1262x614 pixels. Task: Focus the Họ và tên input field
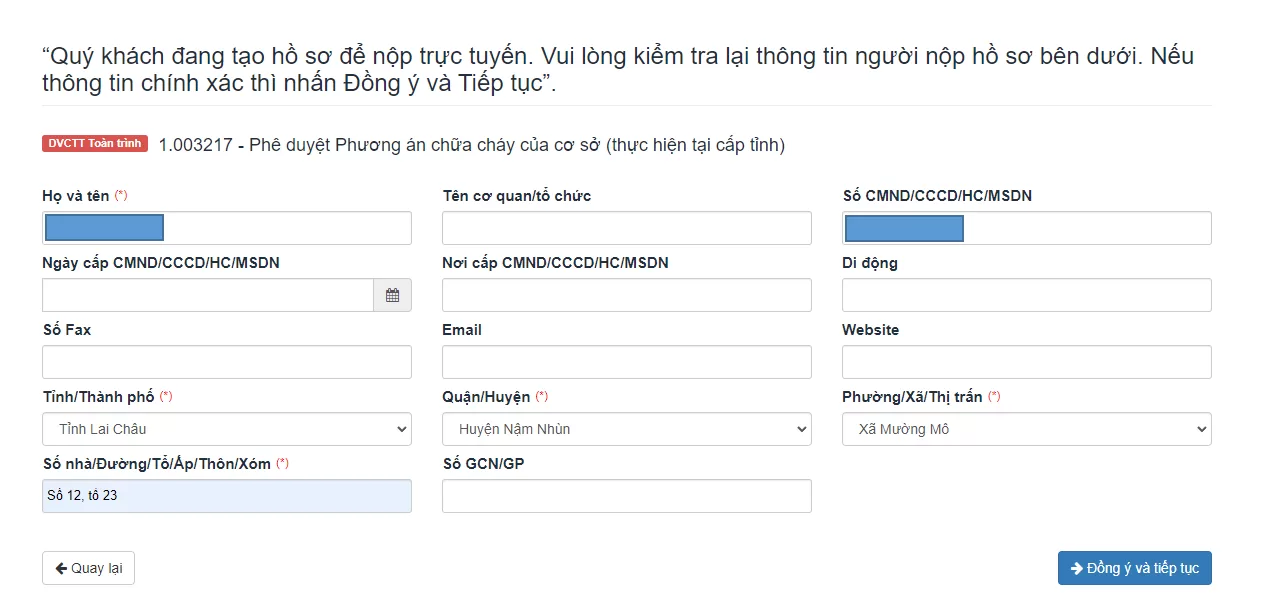pyautogui.click(x=227, y=228)
